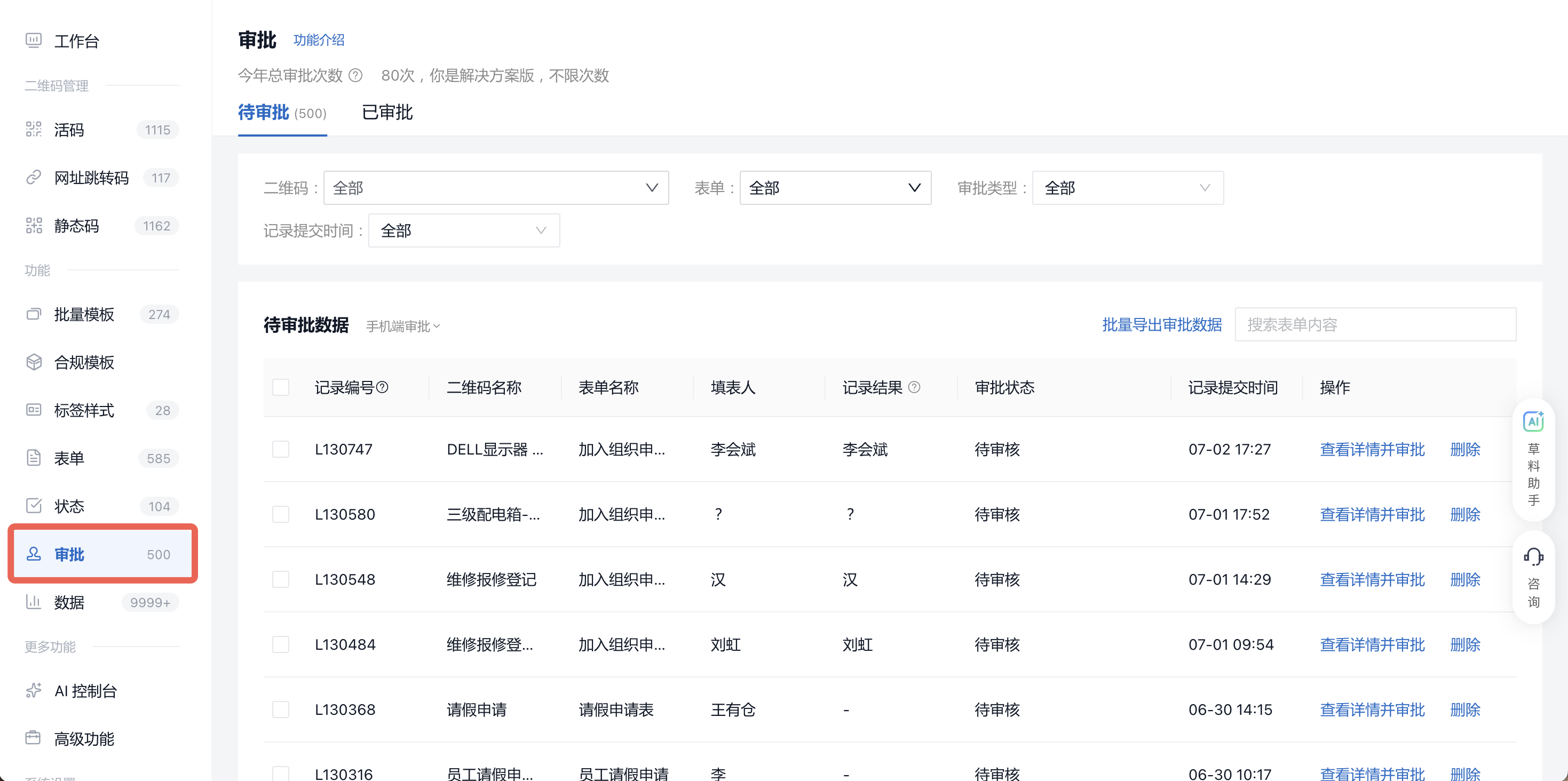Click 删除 for record L130368
Screen dimensions: 1568x781
(1465, 710)
